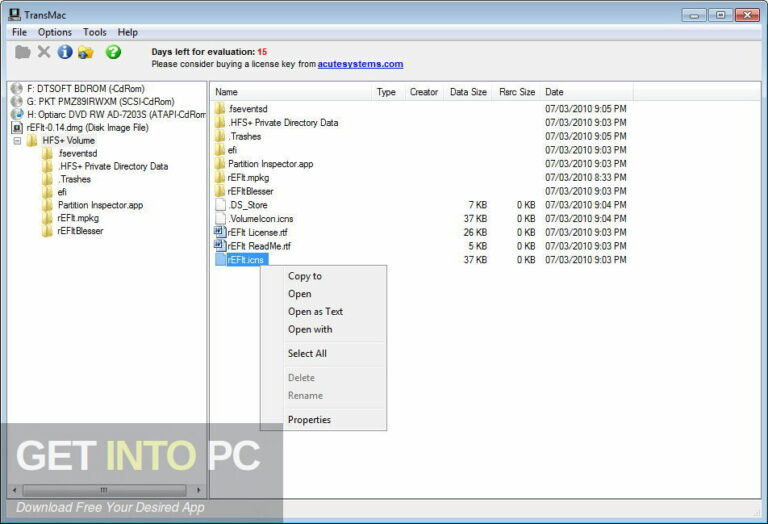The width and height of the screenshot is (768, 524).
Task: Sort by the Name column header
Action: point(291,92)
